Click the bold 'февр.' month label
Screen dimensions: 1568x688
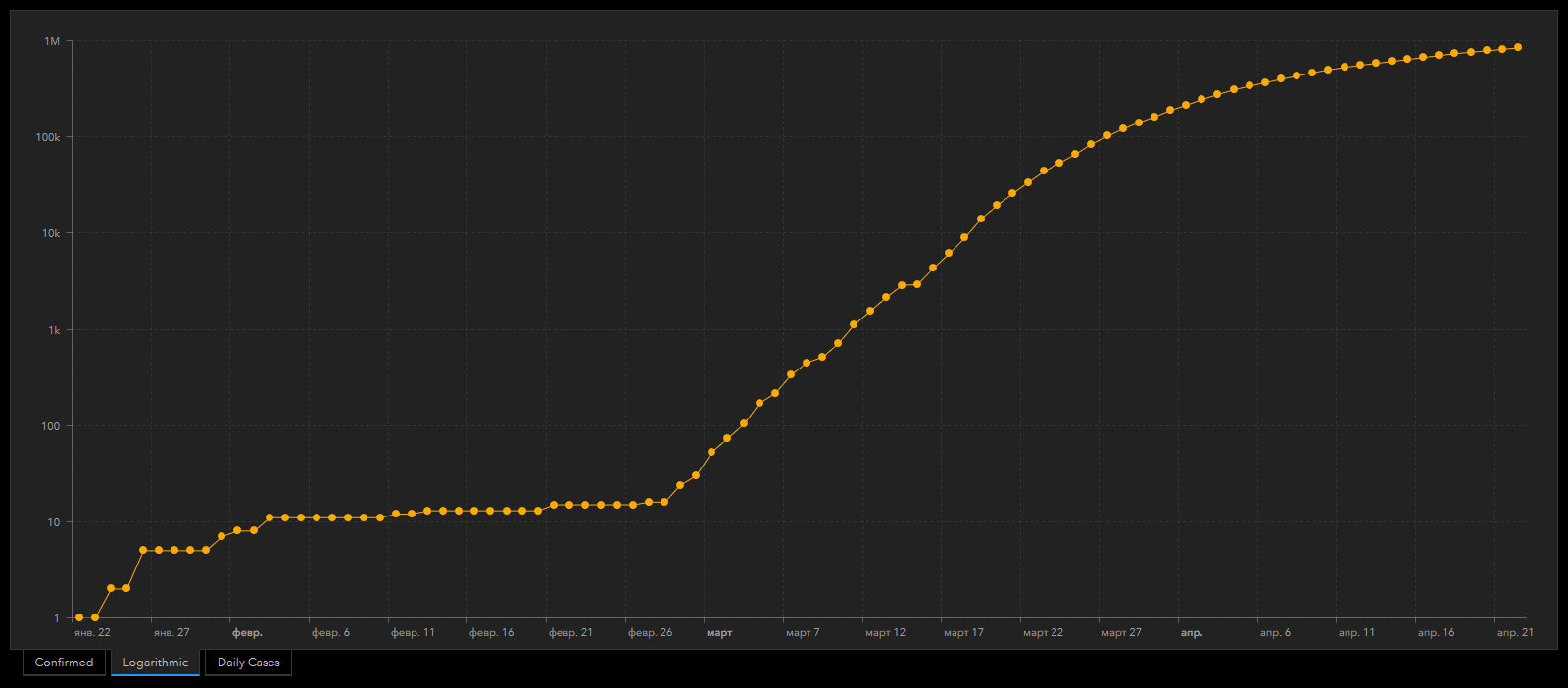pyautogui.click(x=247, y=633)
